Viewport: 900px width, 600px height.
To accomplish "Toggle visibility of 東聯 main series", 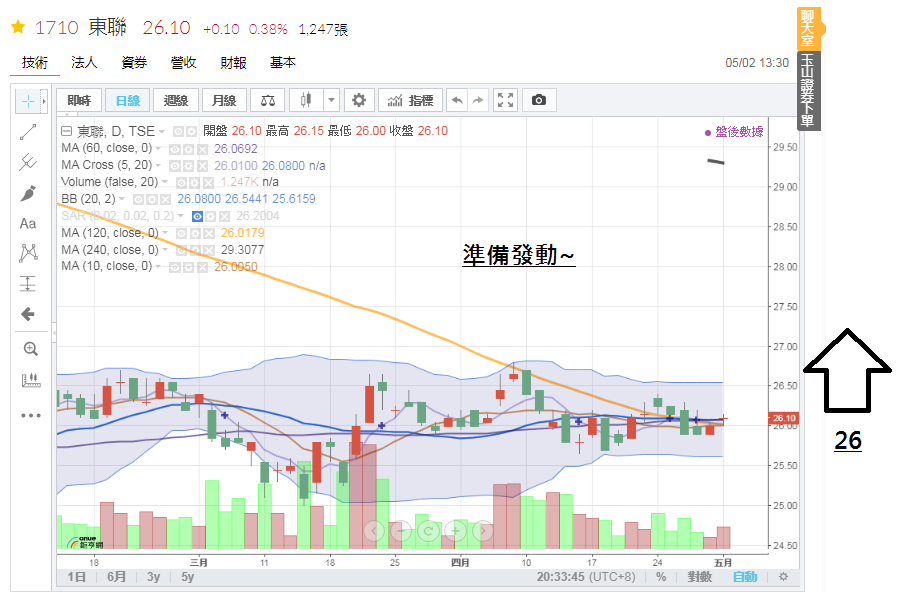I will pos(179,132).
